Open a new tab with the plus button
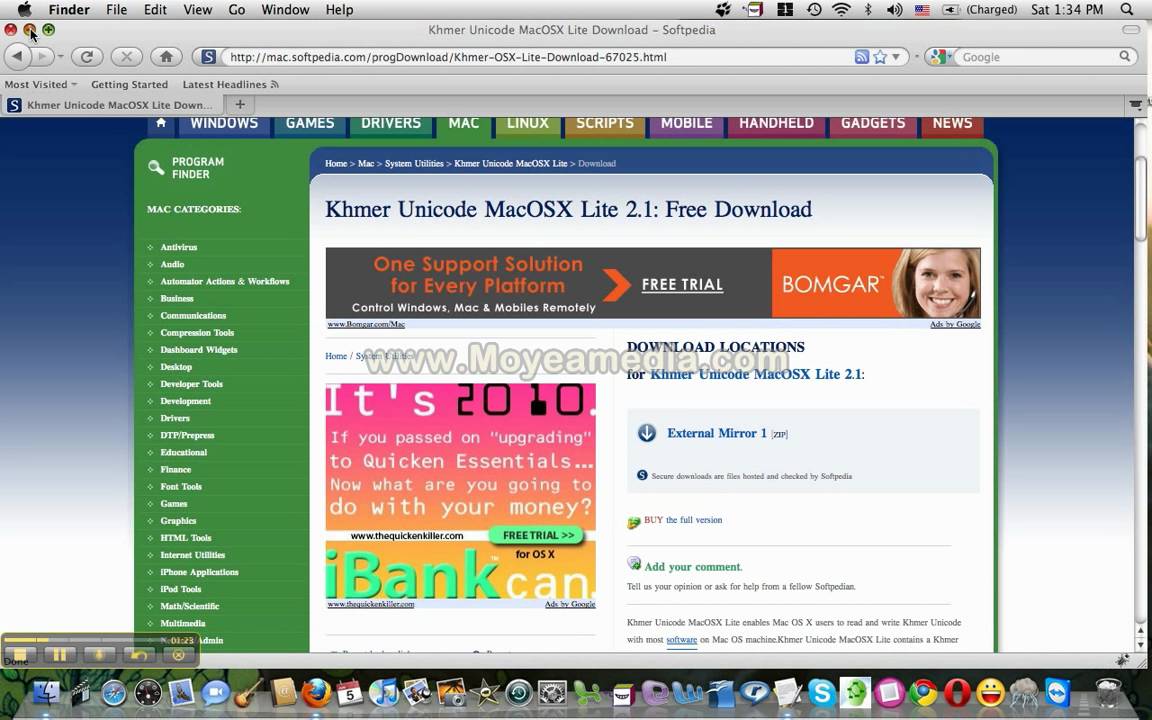Viewport: 1152px width, 720px height. [x=240, y=104]
